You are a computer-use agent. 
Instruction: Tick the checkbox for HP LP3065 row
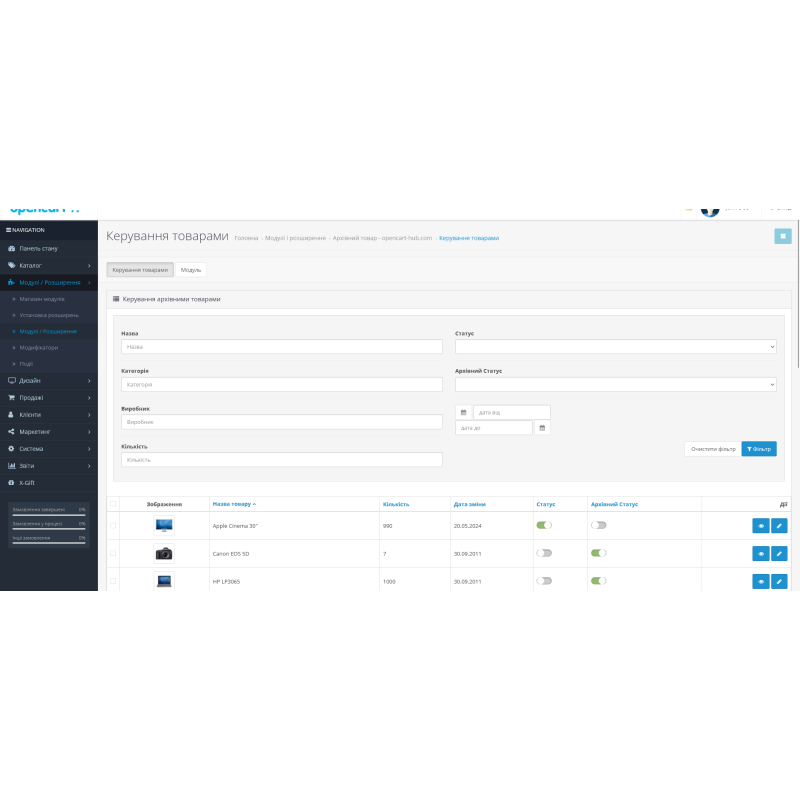click(113, 581)
